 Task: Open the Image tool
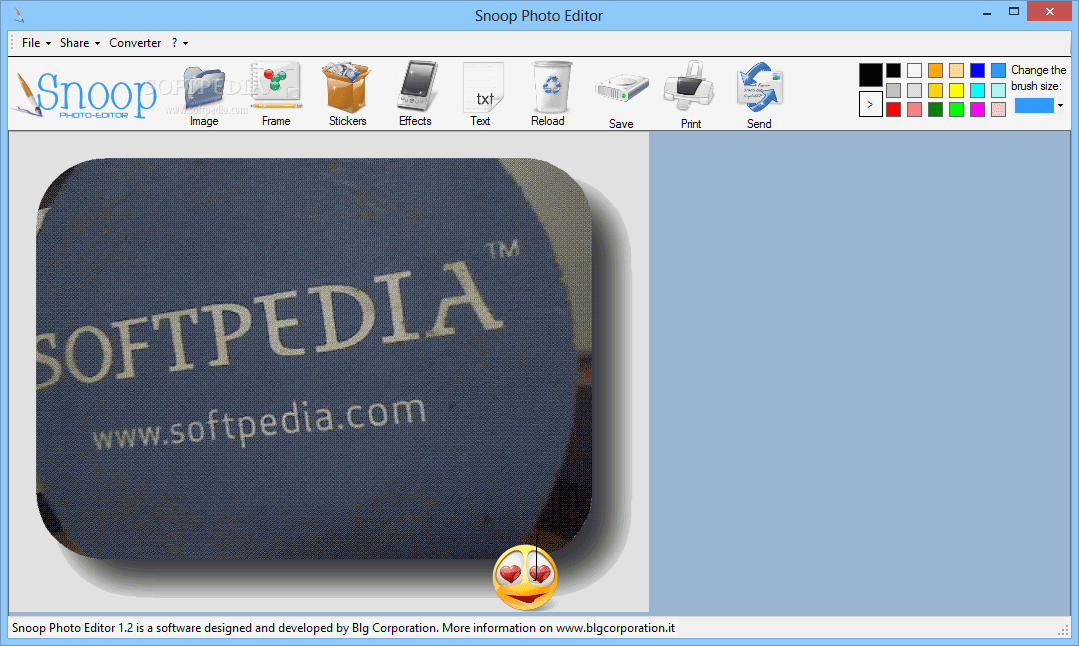coord(204,94)
